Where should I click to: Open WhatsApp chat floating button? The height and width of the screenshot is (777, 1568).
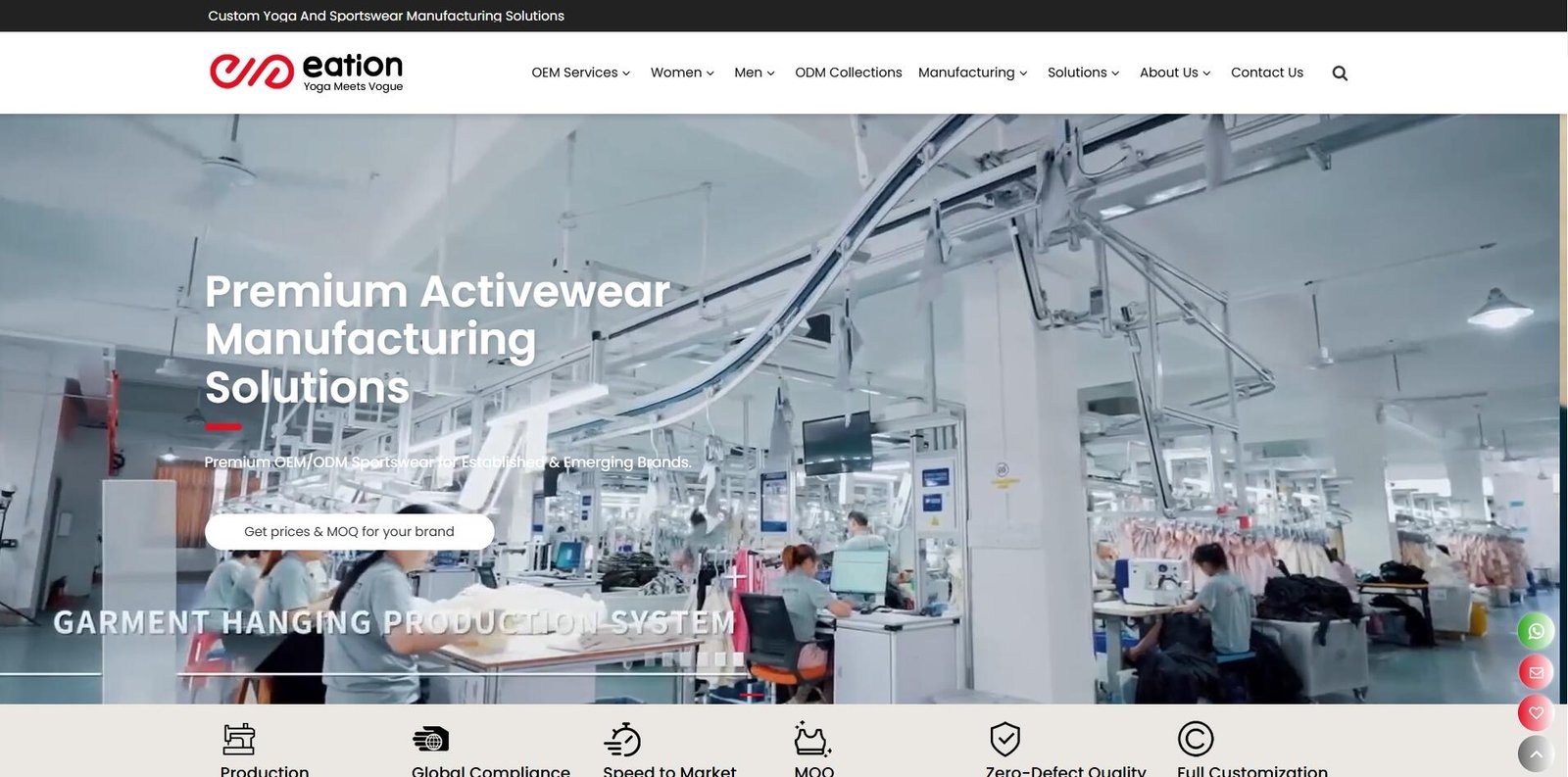(x=1536, y=631)
